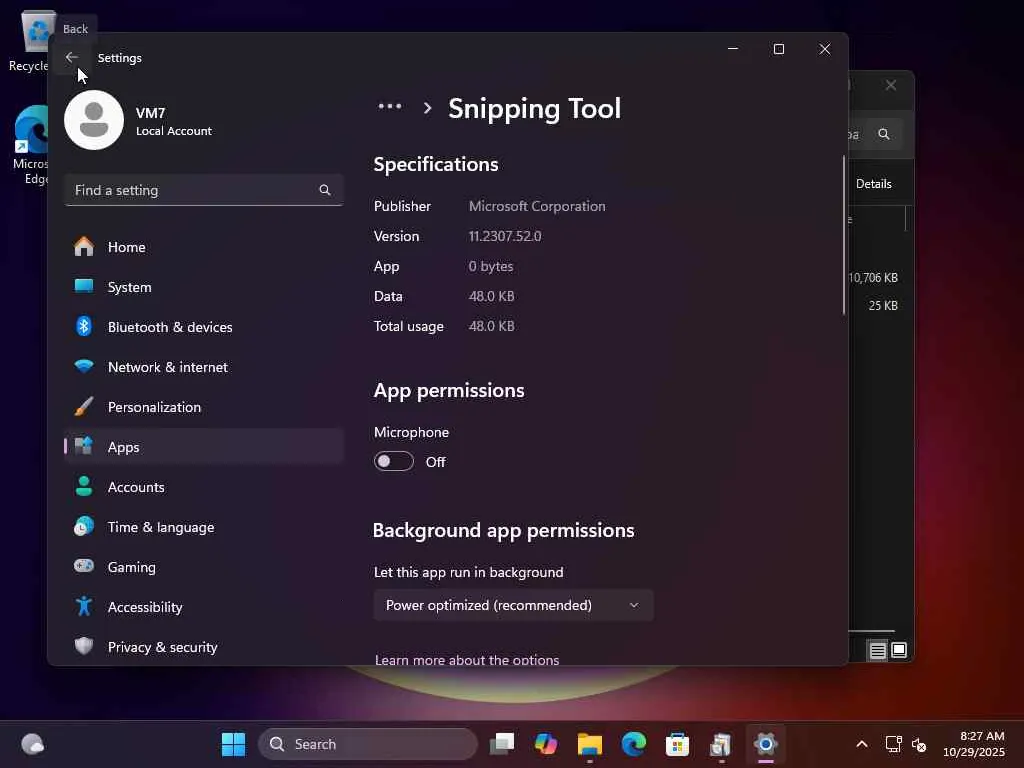Switch to details view in File Explorer

tap(878, 650)
